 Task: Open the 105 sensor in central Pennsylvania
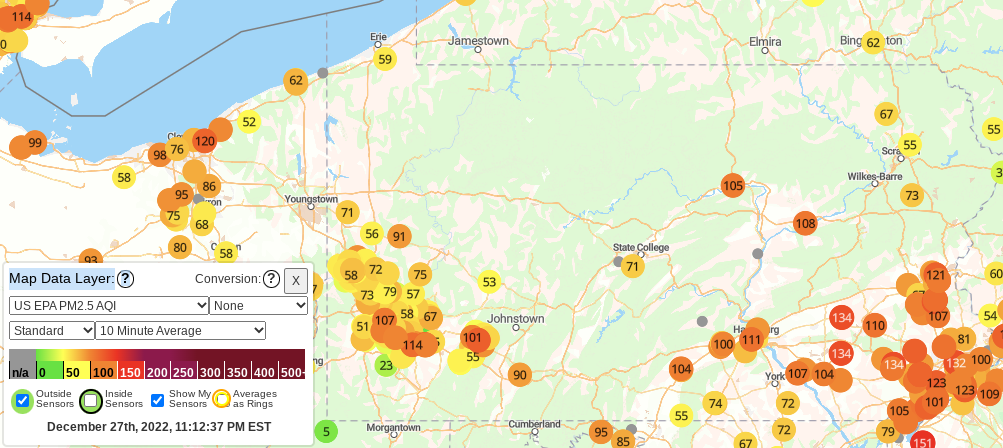[733, 185]
